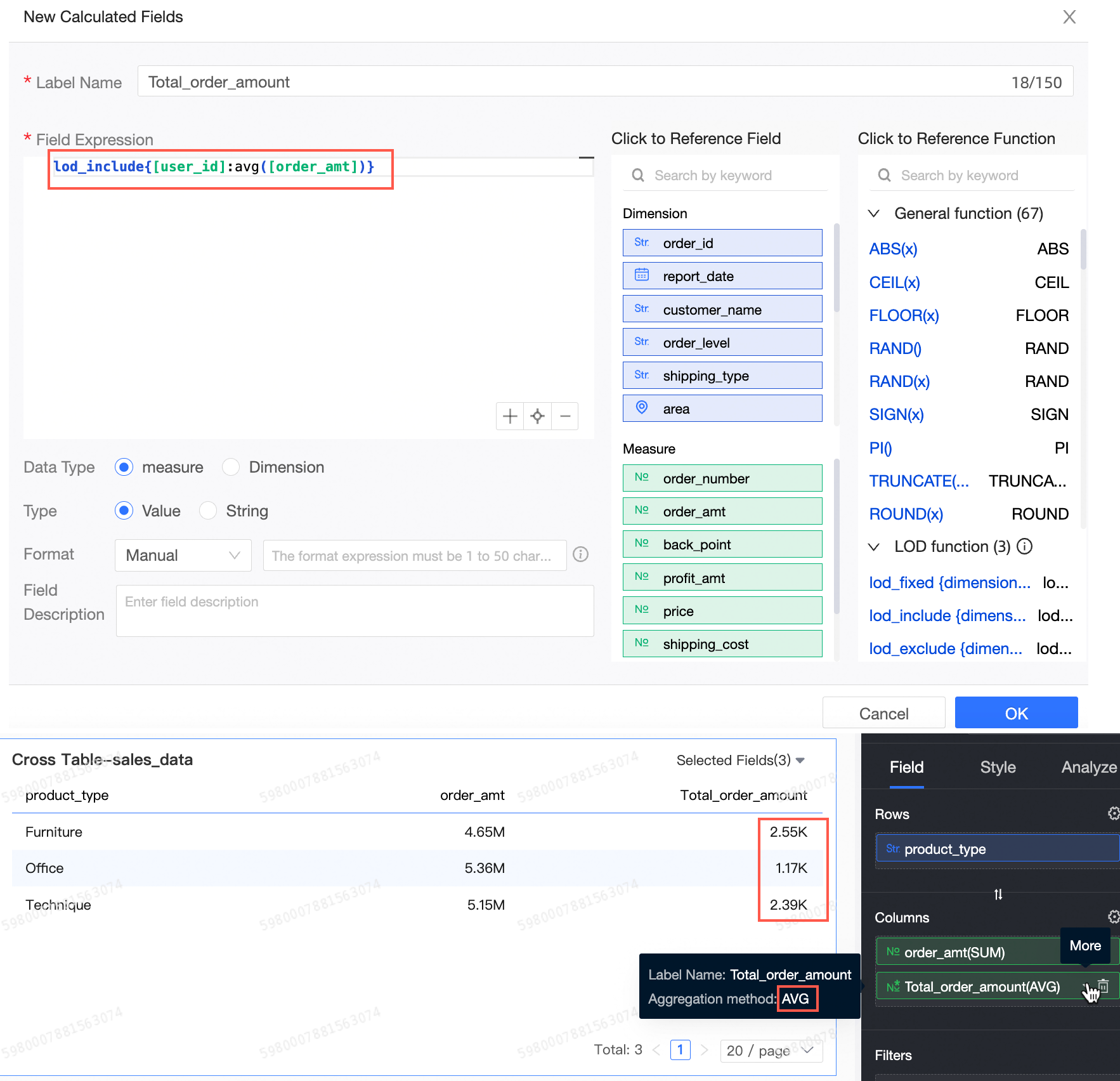The height and width of the screenshot is (1081, 1120).
Task: Click the Cancel button
Action: point(883,713)
